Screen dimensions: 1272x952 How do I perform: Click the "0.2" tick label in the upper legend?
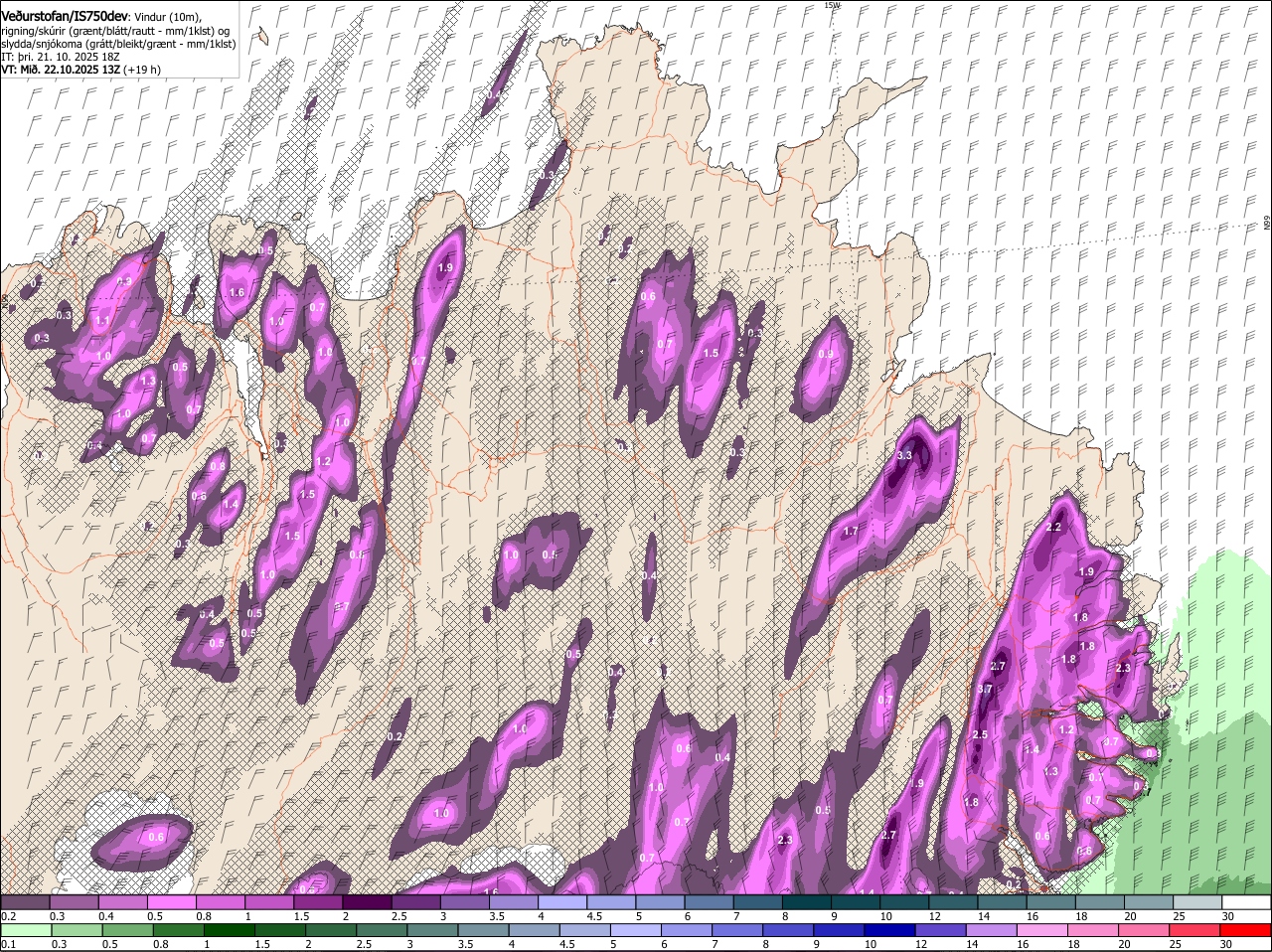point(8,916)
